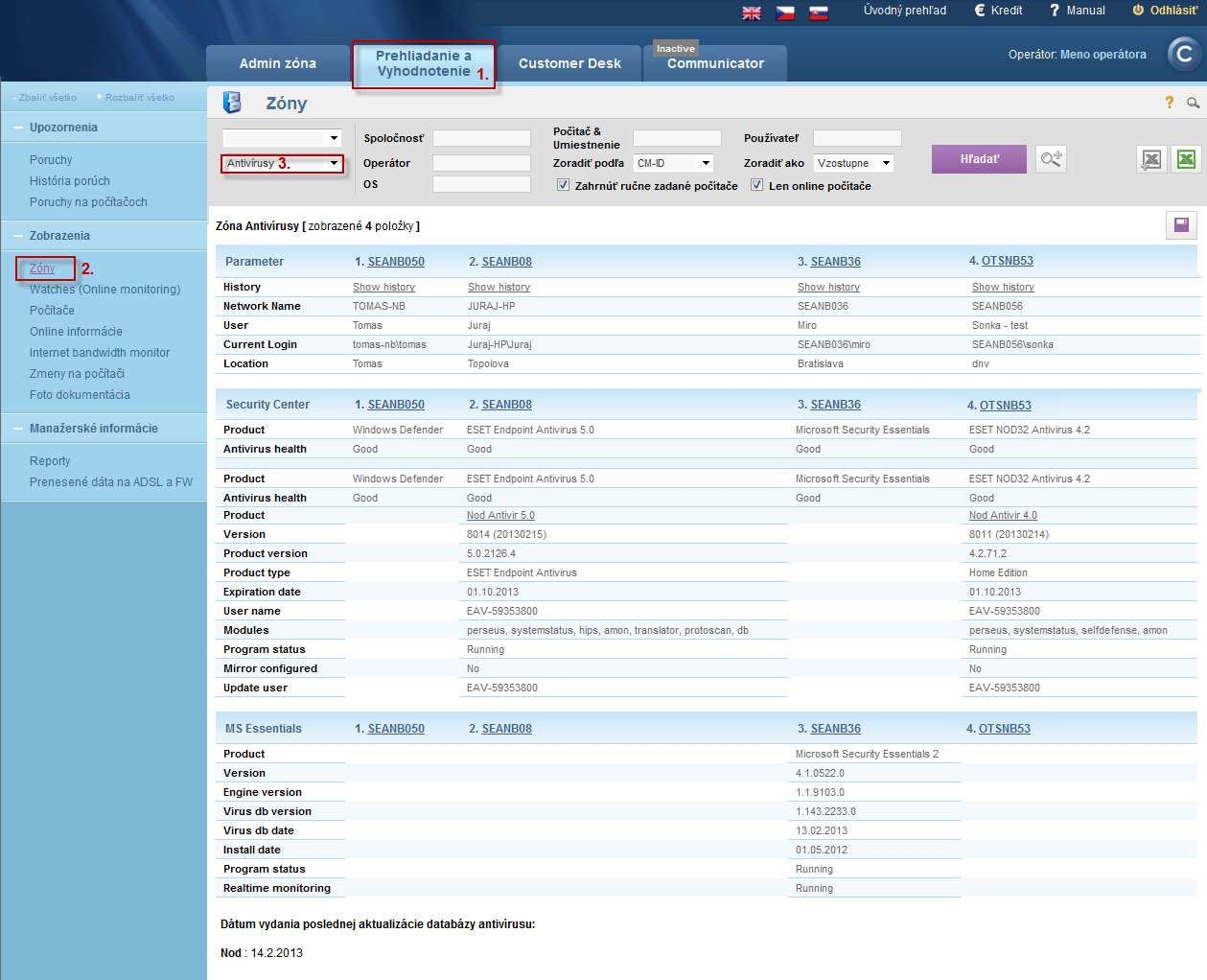Image resolution: width=1207 pixels, height=980 pixels.
Task: Open OTSNB53 link in MS Essentials header
Action: [x=1004, y=729]
